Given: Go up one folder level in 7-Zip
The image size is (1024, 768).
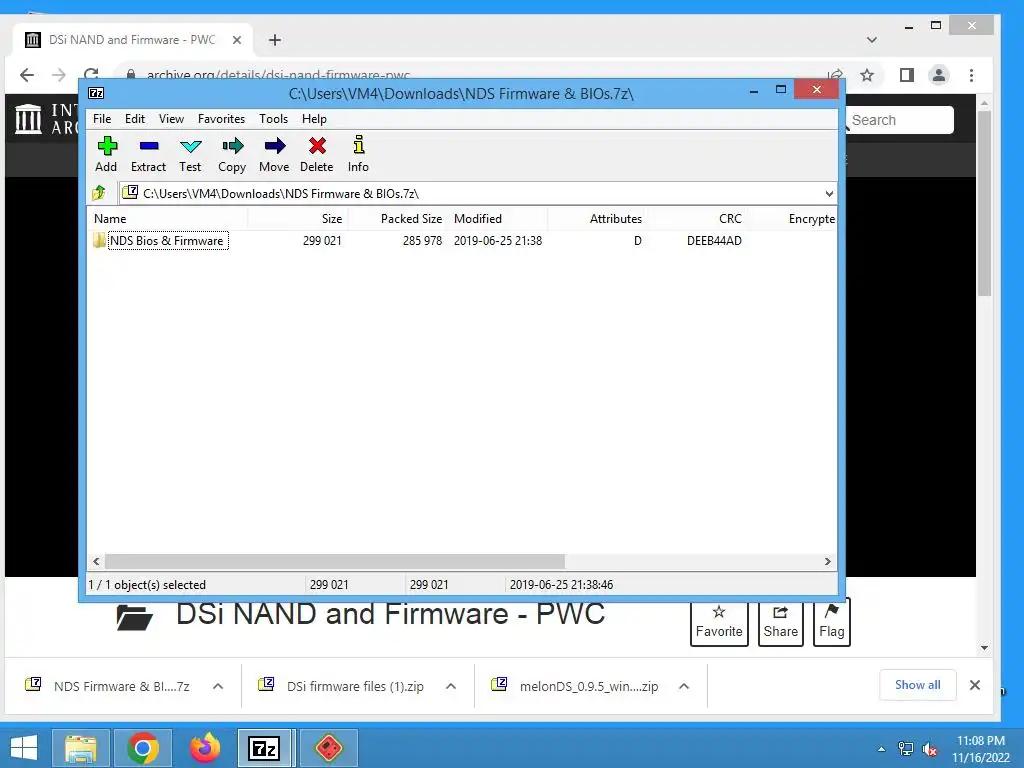Looking at the screenshot, I should tap(99, 193).
